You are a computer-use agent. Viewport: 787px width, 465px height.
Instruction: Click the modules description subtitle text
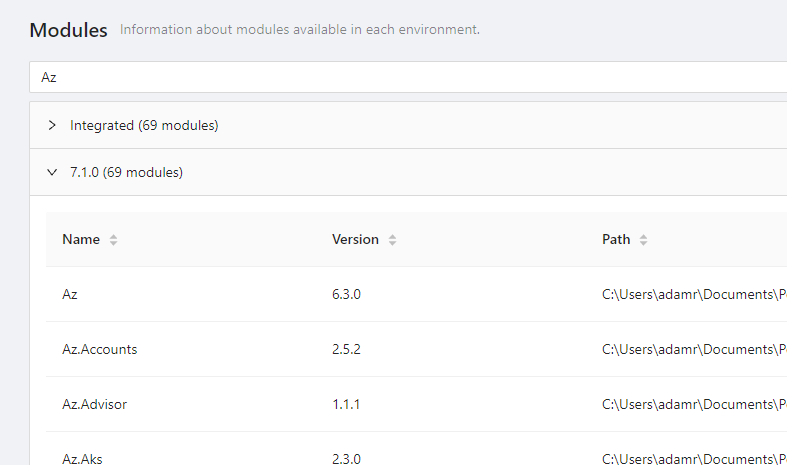pyautogui.click(x=300, y=30)
